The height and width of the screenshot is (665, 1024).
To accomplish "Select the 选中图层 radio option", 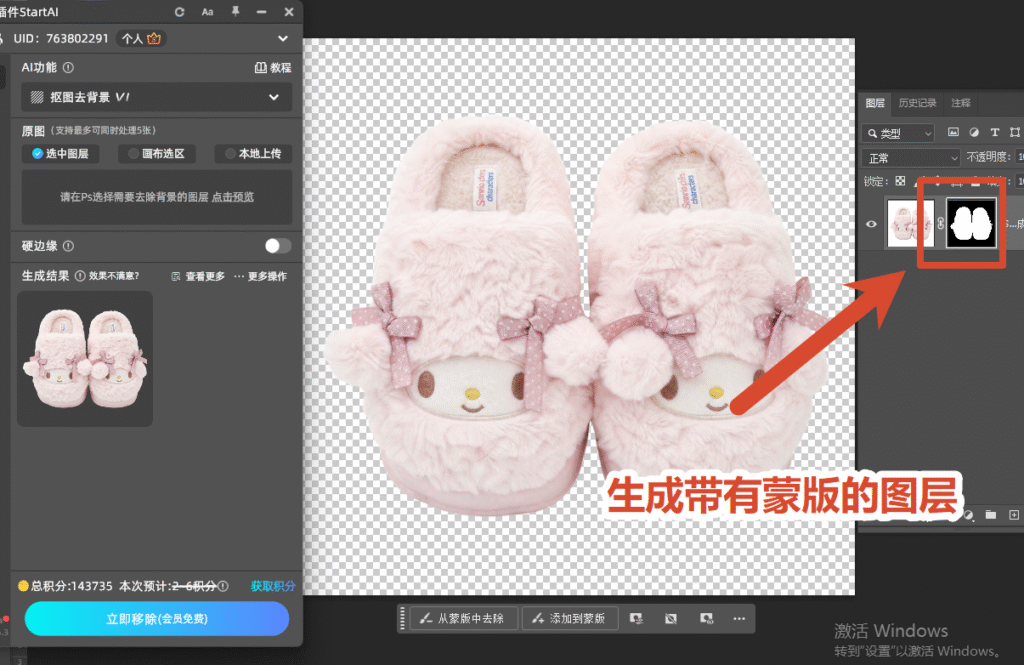I will tap(61, 154).
